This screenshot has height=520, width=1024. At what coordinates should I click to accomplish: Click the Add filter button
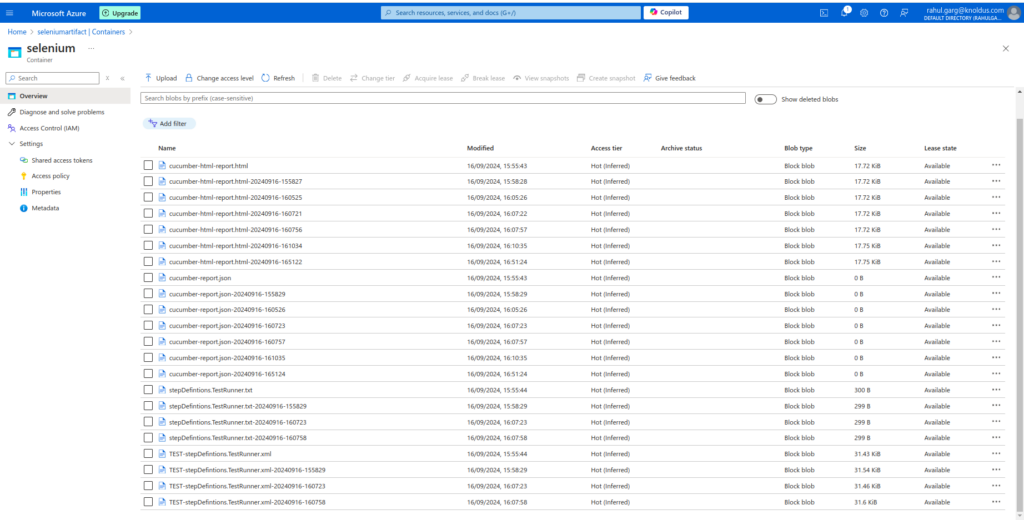[170, 123]
